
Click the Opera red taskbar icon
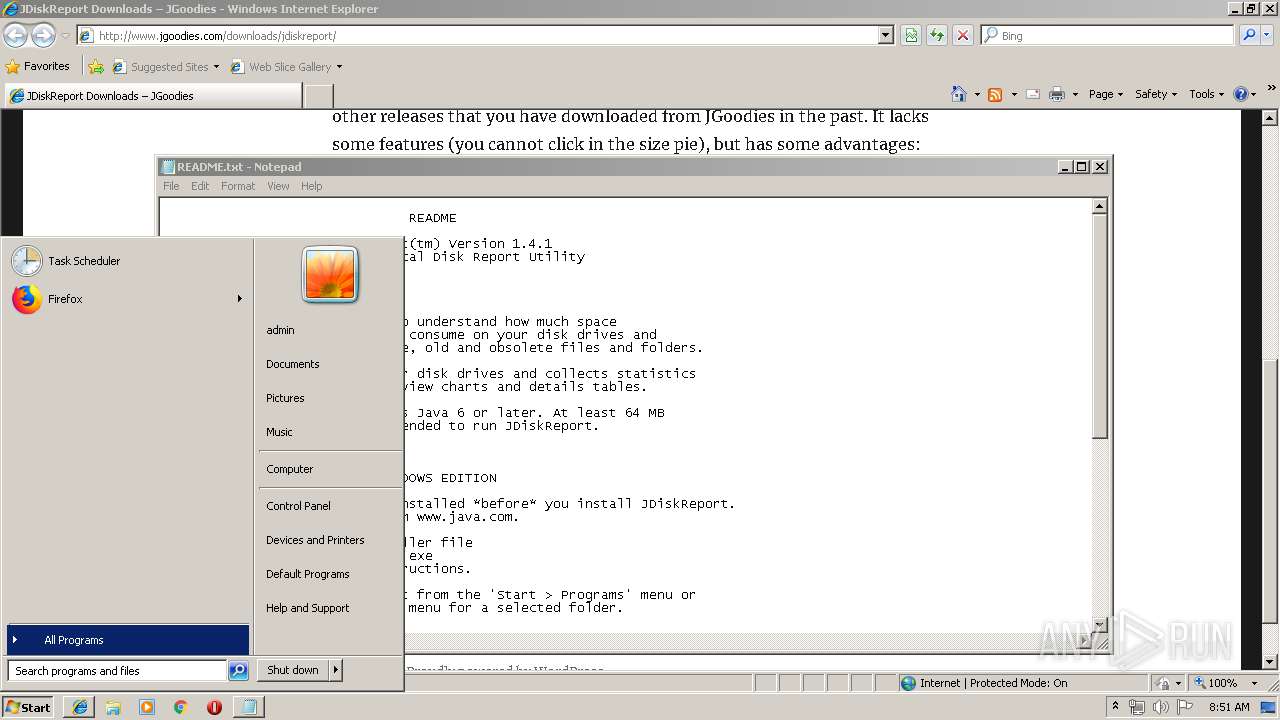click(x=214, y=707)
